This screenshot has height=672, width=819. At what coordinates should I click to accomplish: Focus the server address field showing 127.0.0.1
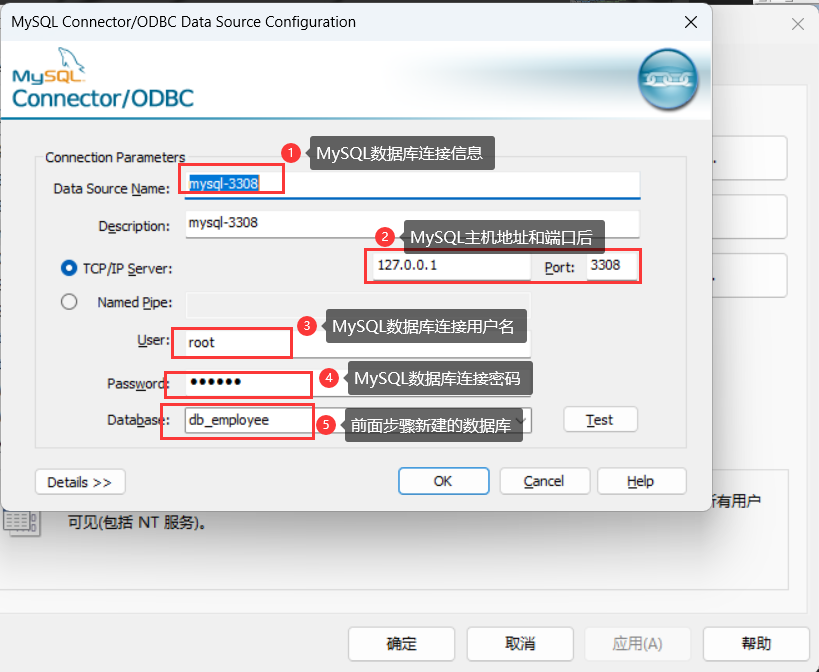(x=452, y=266)
